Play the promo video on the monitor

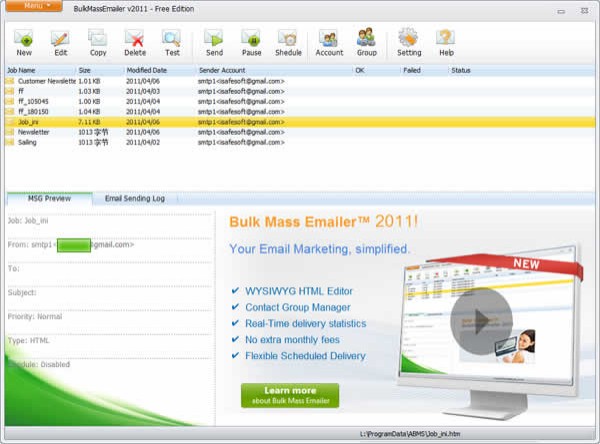click(x=481, y=321)
